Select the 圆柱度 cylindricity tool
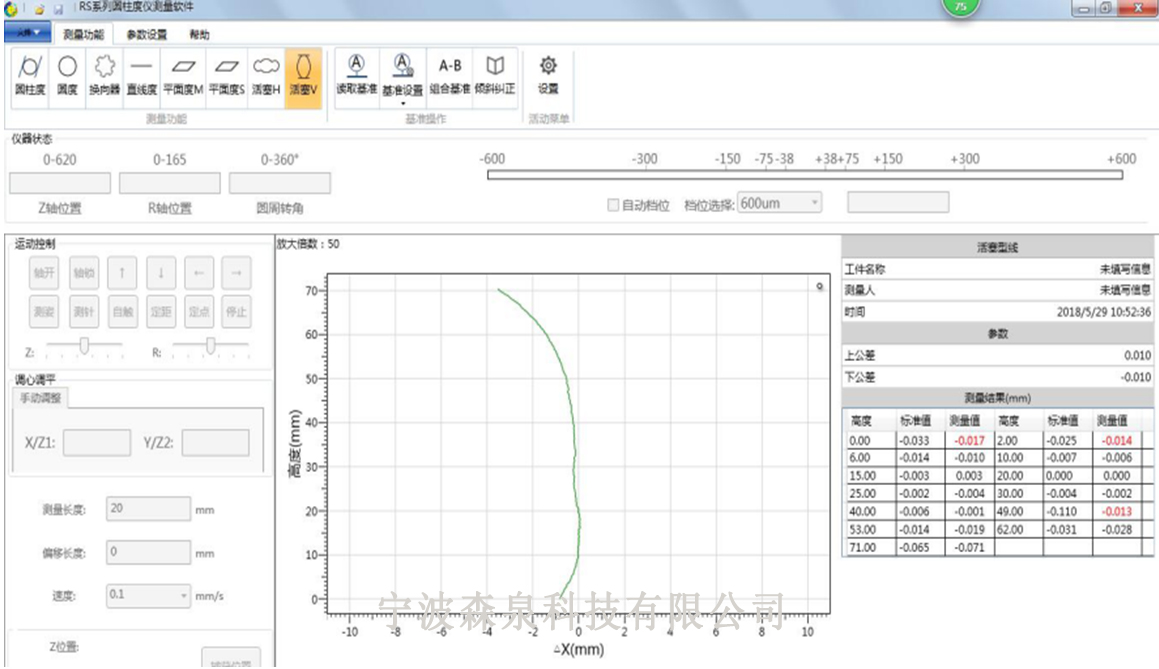This screenshot has height=669, width=1159. coord(31,76)
